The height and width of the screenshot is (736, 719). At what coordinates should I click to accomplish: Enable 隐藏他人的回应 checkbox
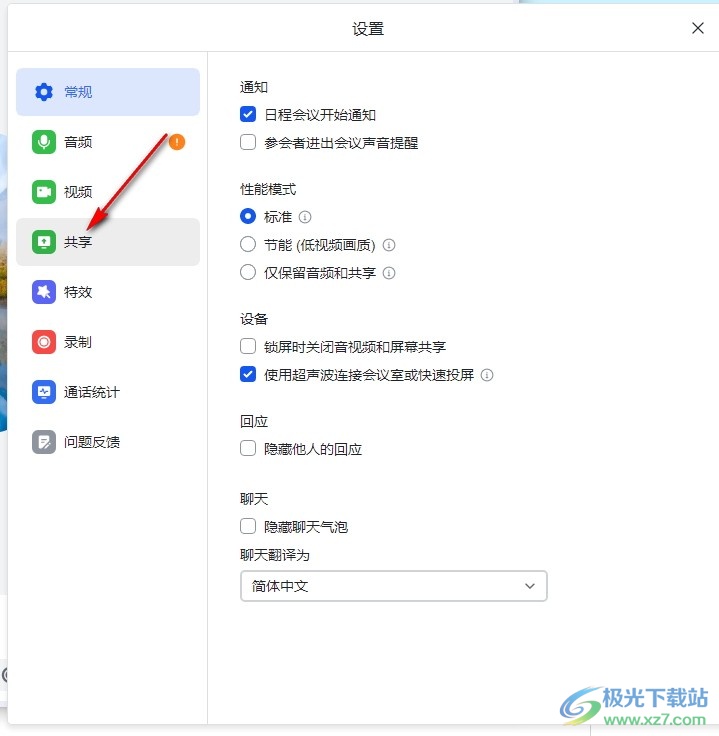click(248, 448)
